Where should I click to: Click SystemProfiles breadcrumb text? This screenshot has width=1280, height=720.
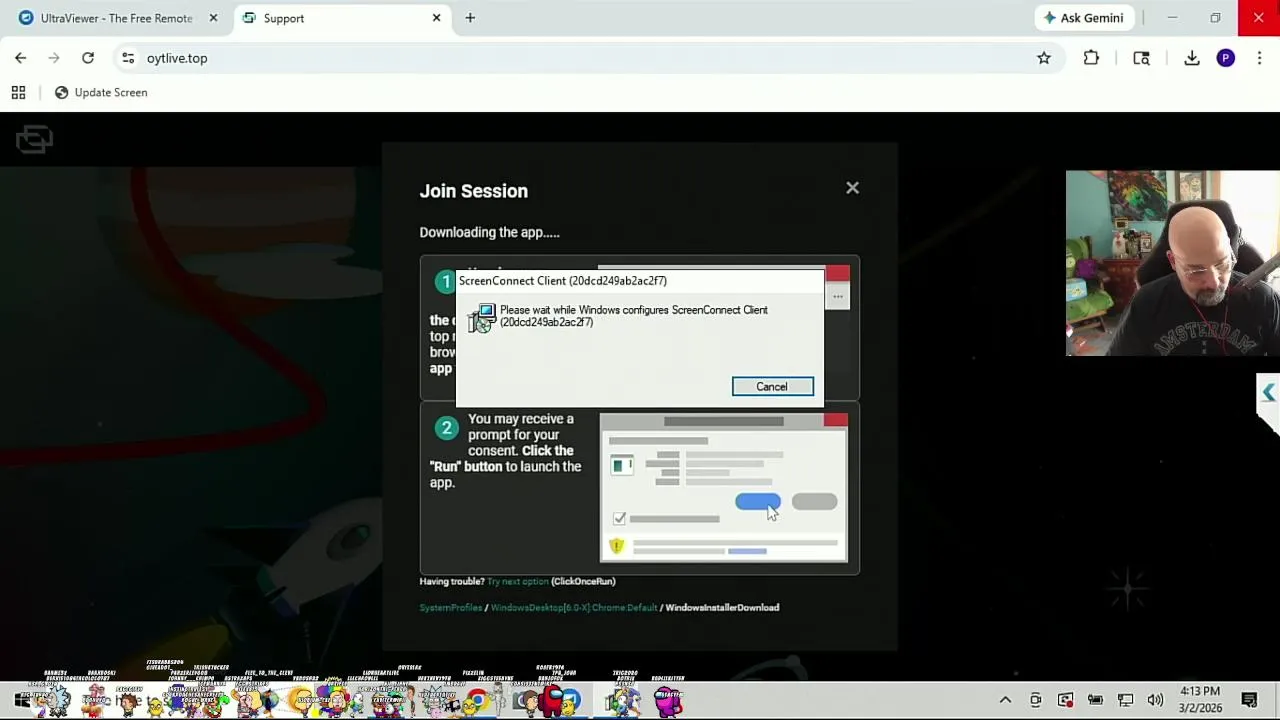pyautogui.click(x=450, y=607)
